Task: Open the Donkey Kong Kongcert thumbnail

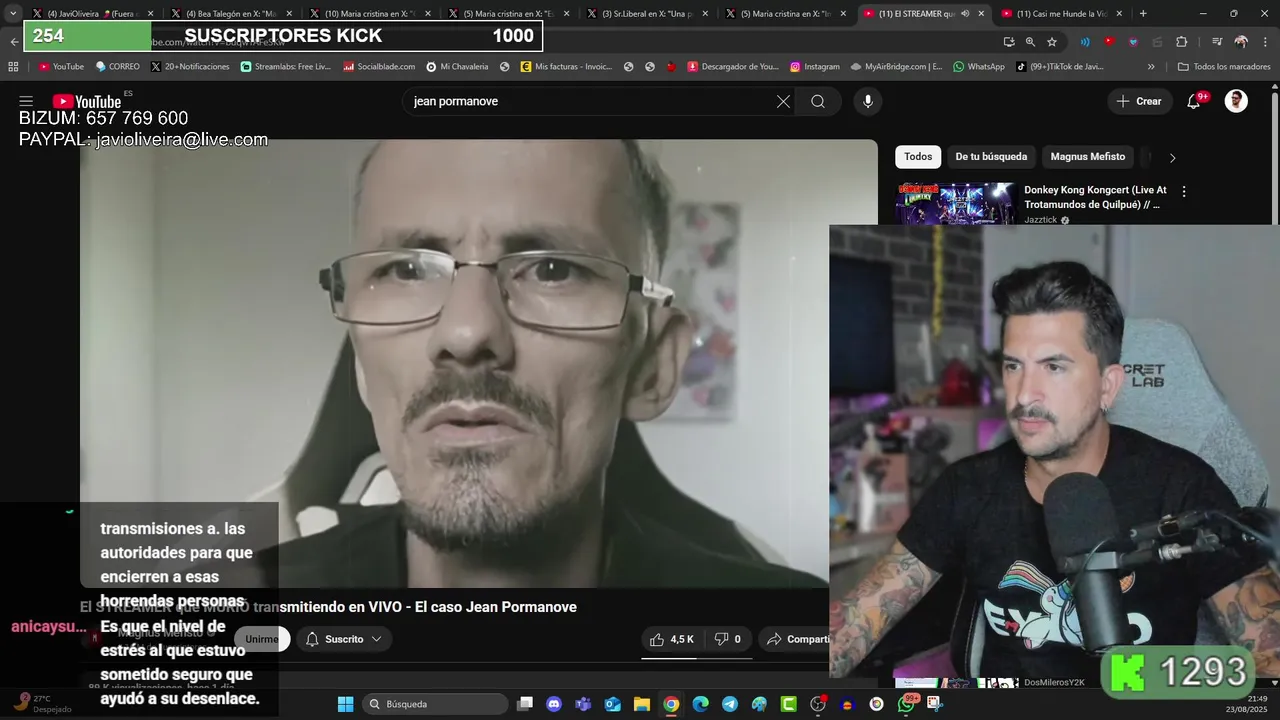Action: [955, 203]
